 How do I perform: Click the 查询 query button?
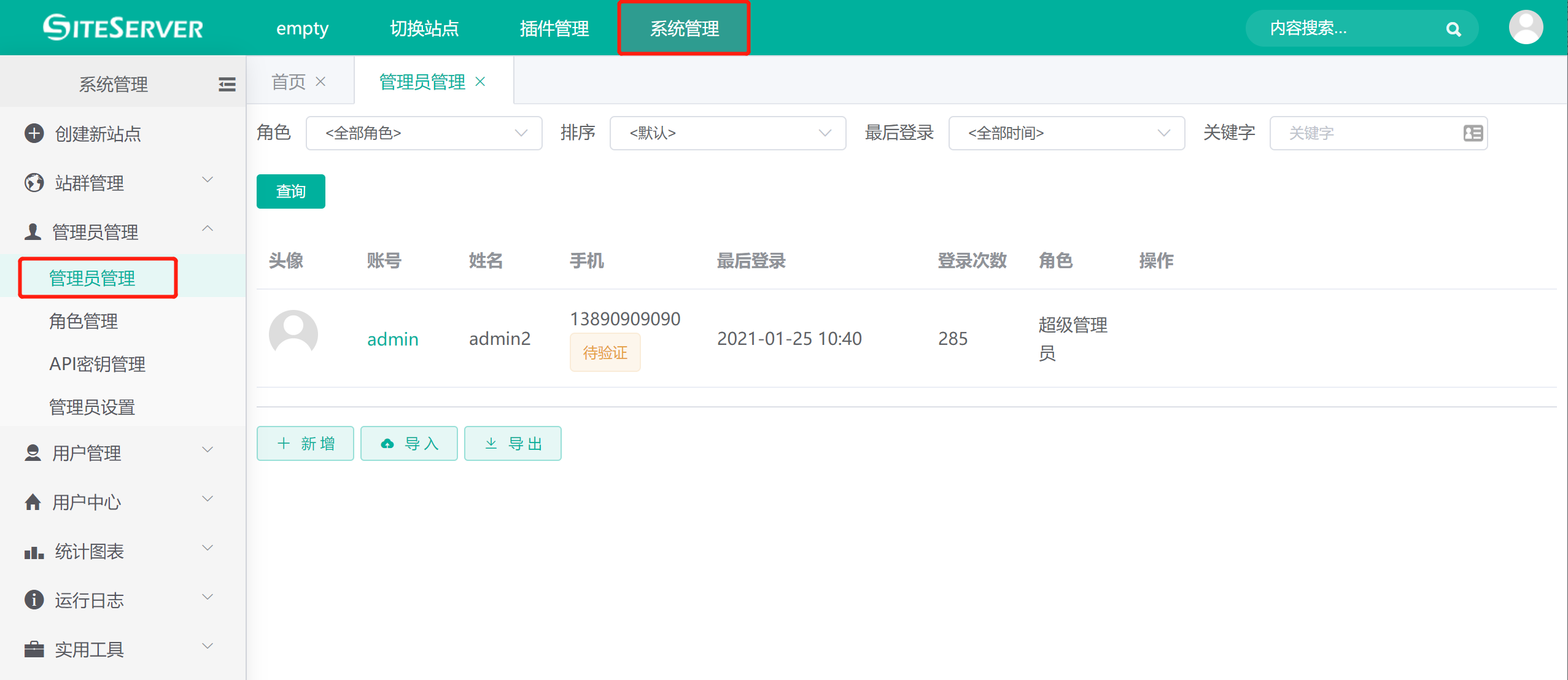coord(290,191)
